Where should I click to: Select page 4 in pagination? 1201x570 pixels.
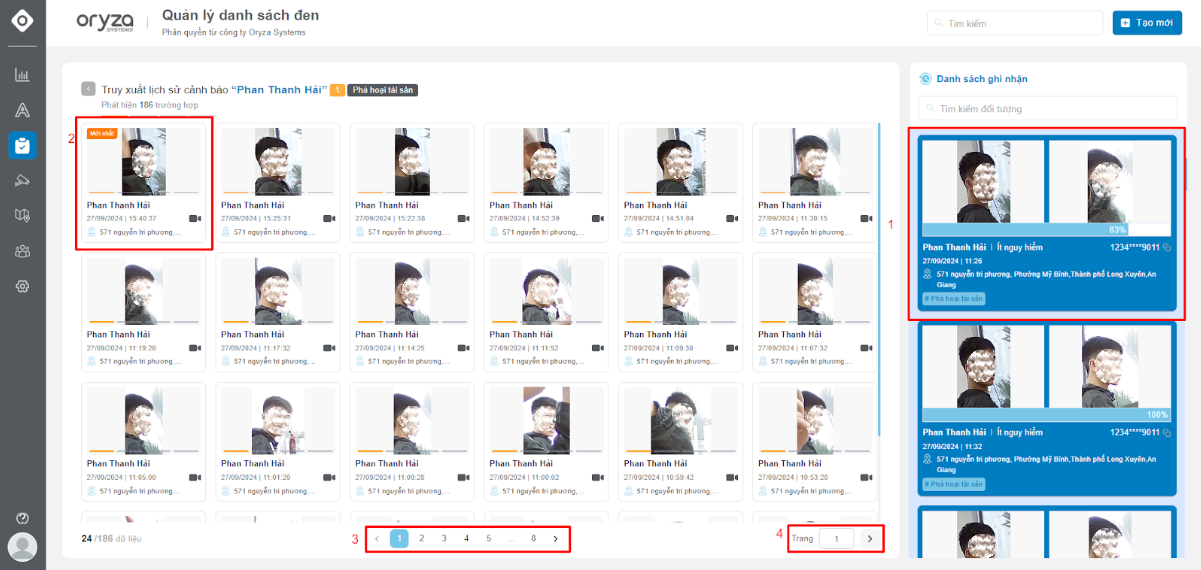(466, 539)
